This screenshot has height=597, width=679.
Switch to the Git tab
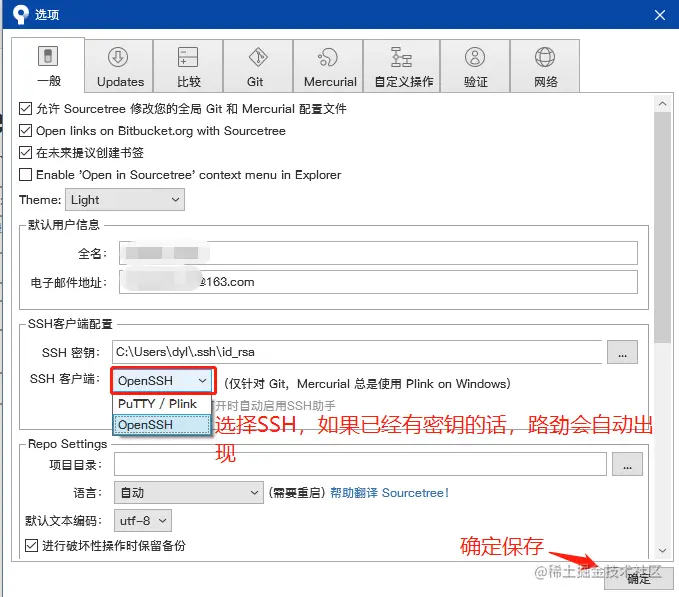[258, 66]
